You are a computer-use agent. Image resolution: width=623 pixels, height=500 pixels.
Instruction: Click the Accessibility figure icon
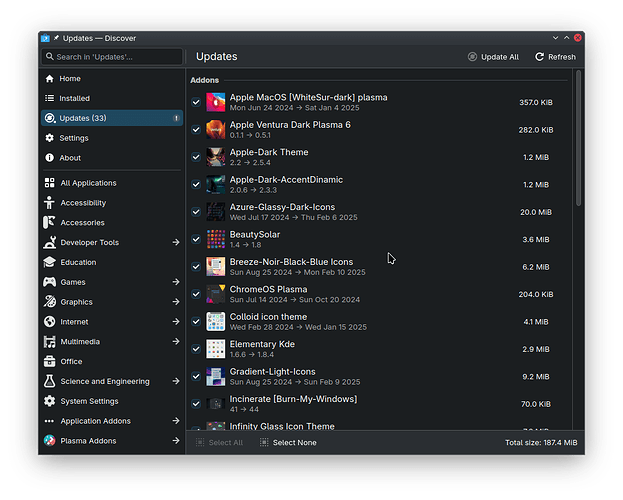coord(50,203)
